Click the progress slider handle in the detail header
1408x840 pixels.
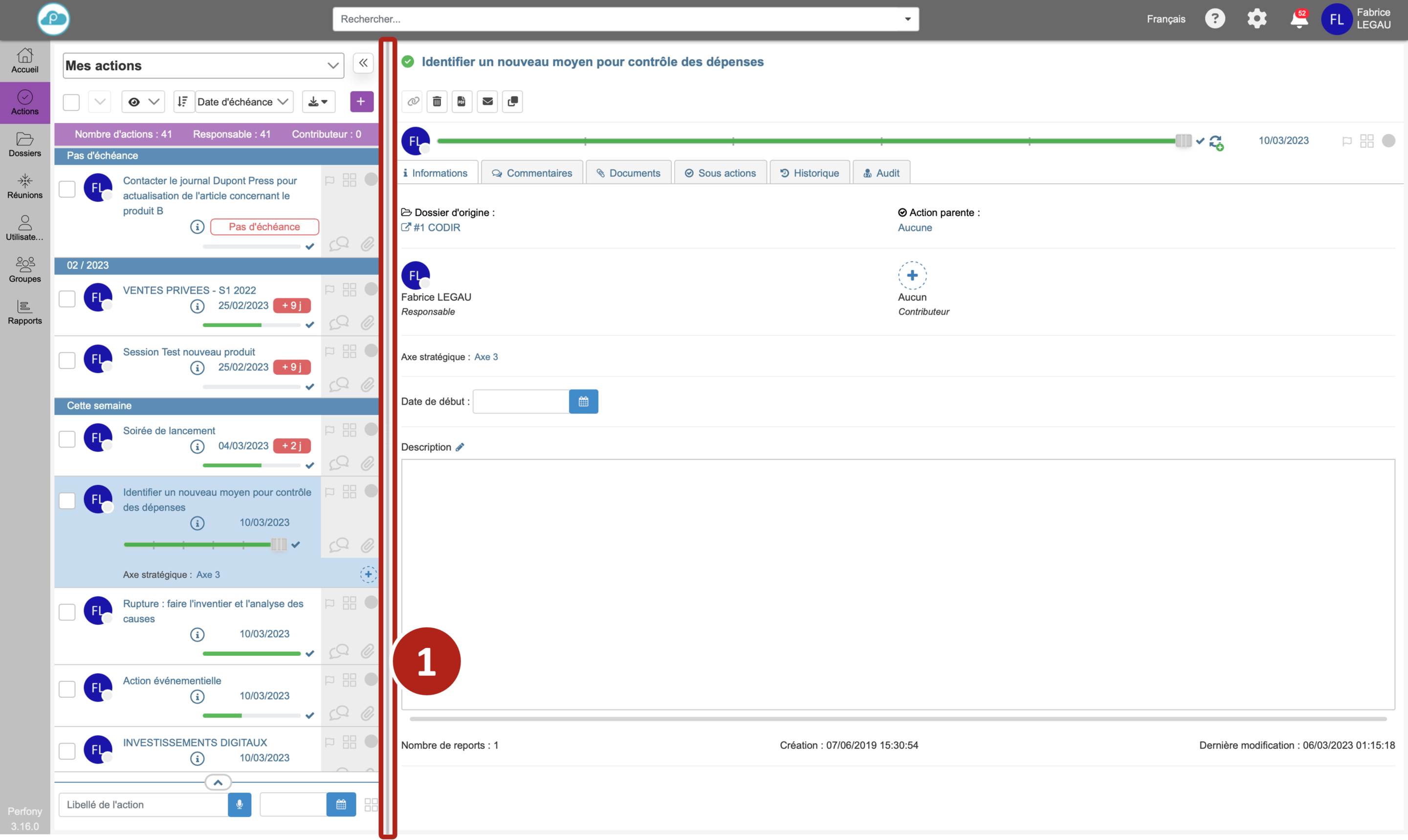click(x=1183, y=140)
